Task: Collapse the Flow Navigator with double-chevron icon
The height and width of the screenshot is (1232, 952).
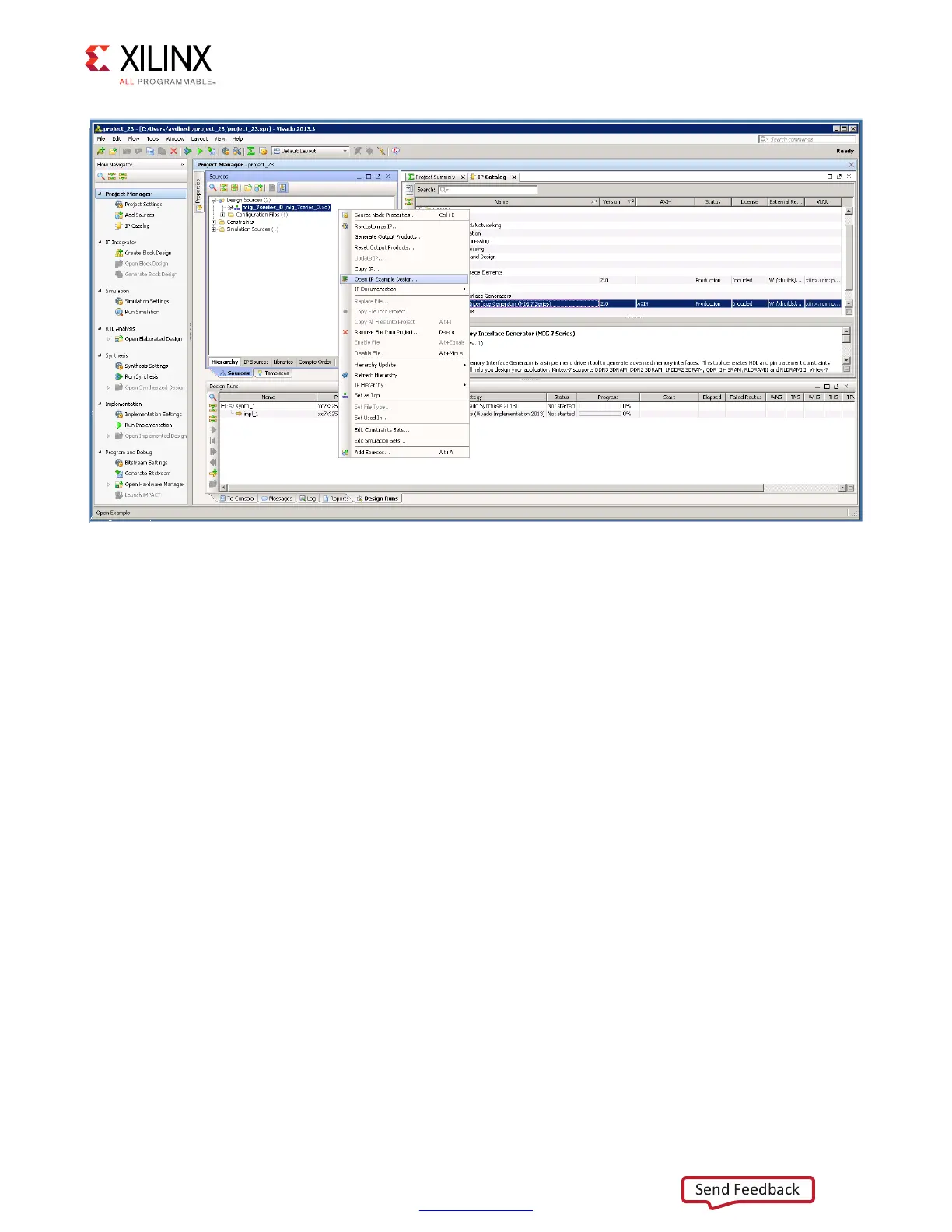Action: [183, 164]
